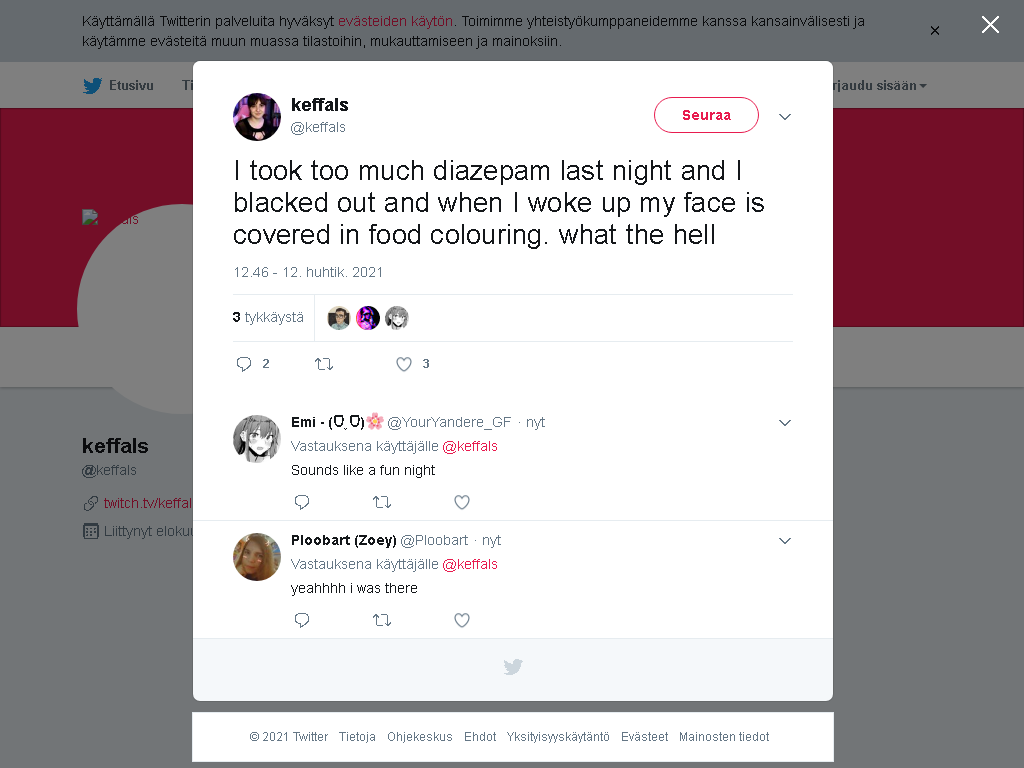Viewport: 1024px width, 768px height.
Task: Open the Ohjekeskus footer link
Action: (419, 737)
